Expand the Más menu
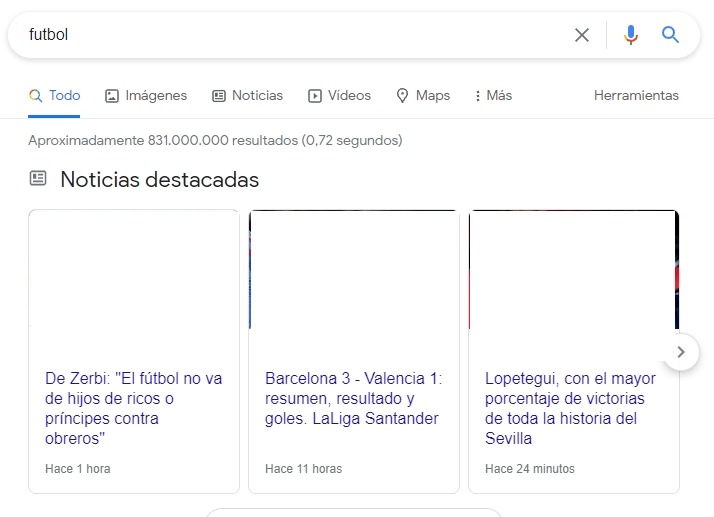Viewport: 714px width, 517px height. tap(494, 96)
